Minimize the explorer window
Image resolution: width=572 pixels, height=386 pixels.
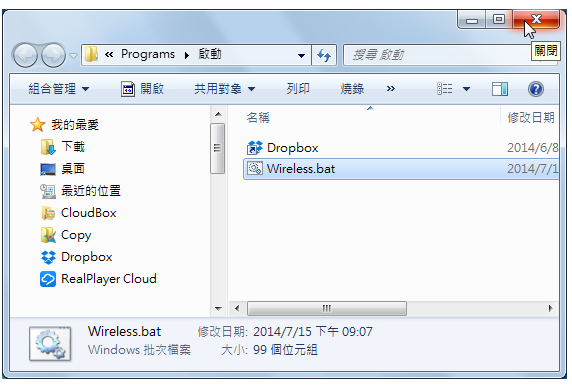click(x=472, y=19)
